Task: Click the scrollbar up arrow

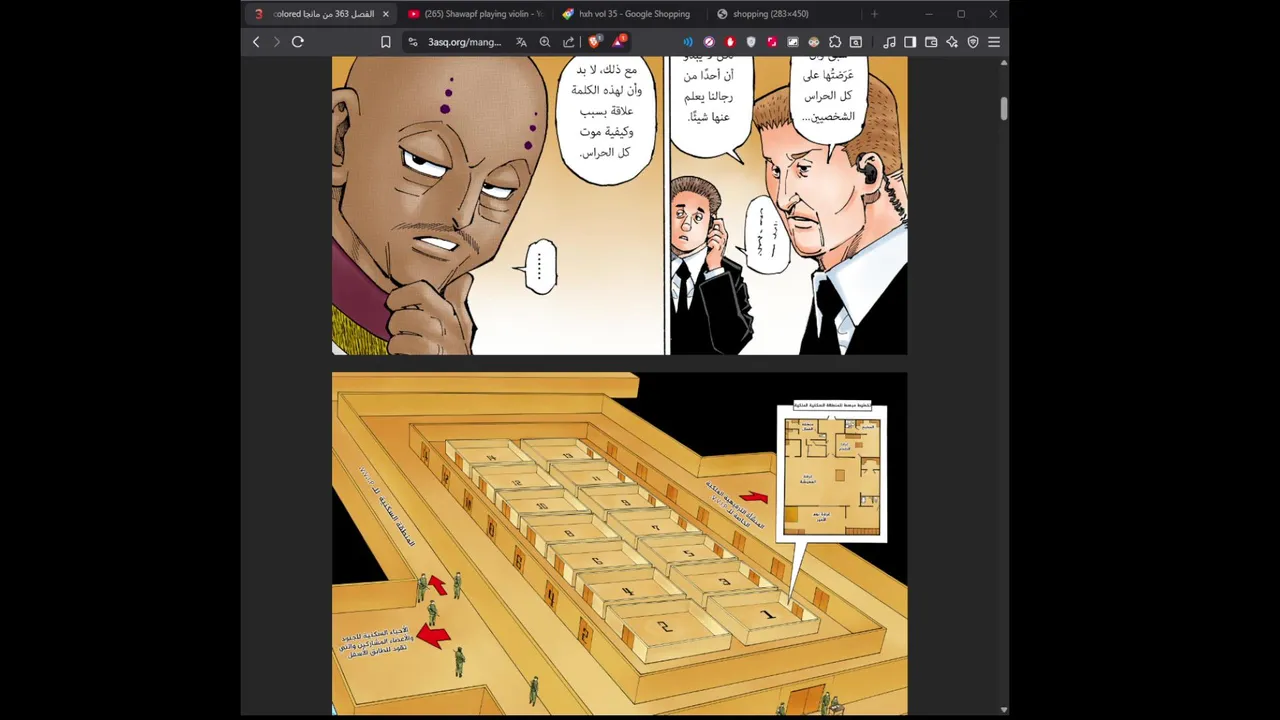Action: [1003, 62]
